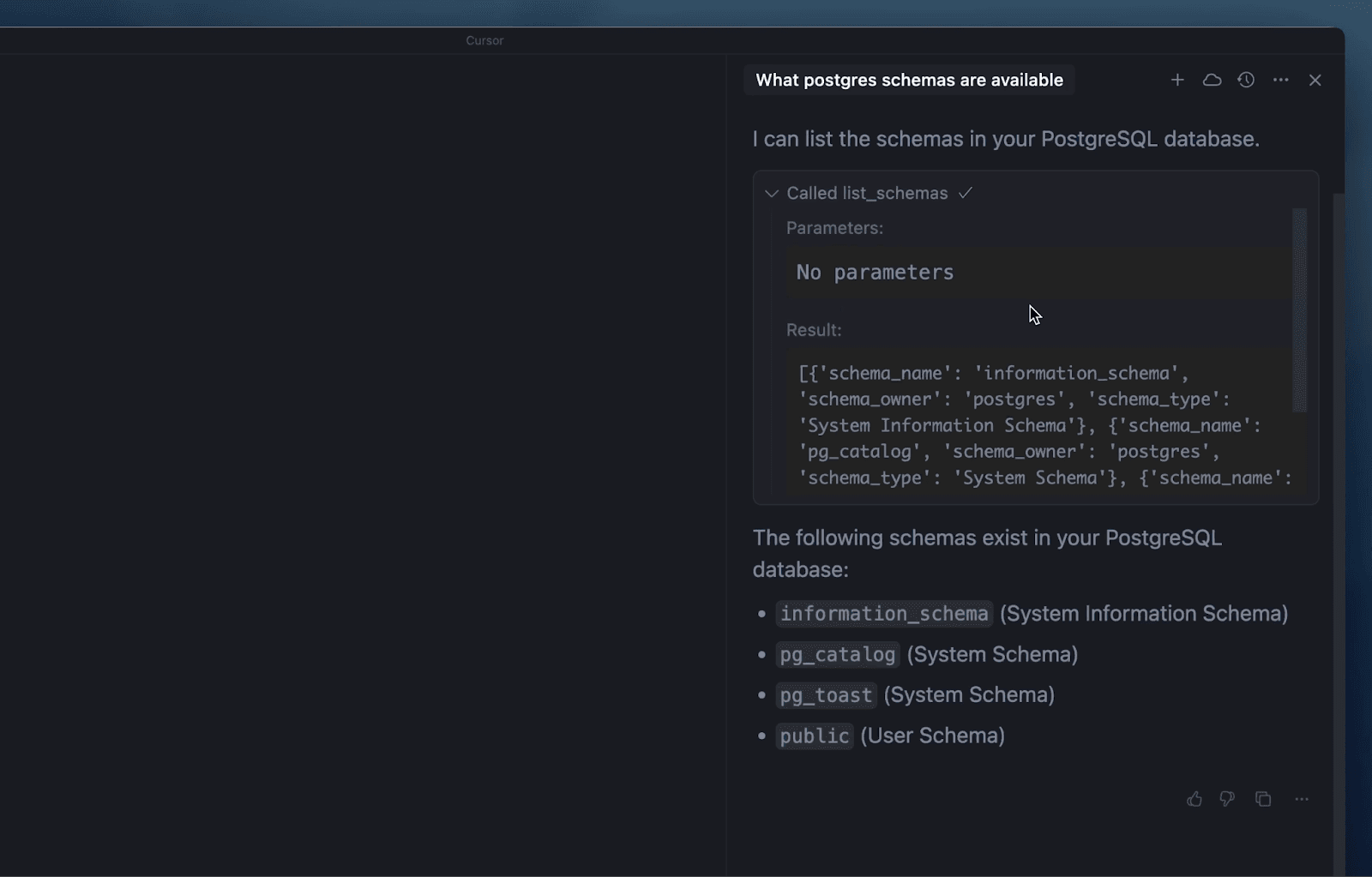Toggle the list_schemas tool call details
The image size is (1372, 877).
pos(866,193)
